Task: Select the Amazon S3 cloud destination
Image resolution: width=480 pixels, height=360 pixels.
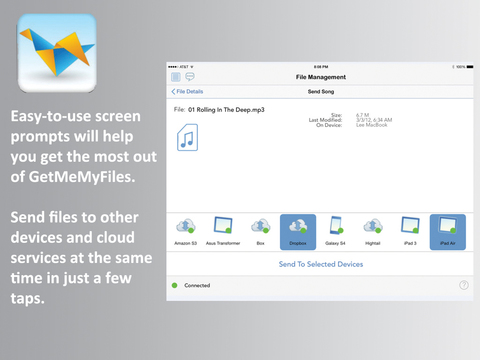Action: (186, 232)
